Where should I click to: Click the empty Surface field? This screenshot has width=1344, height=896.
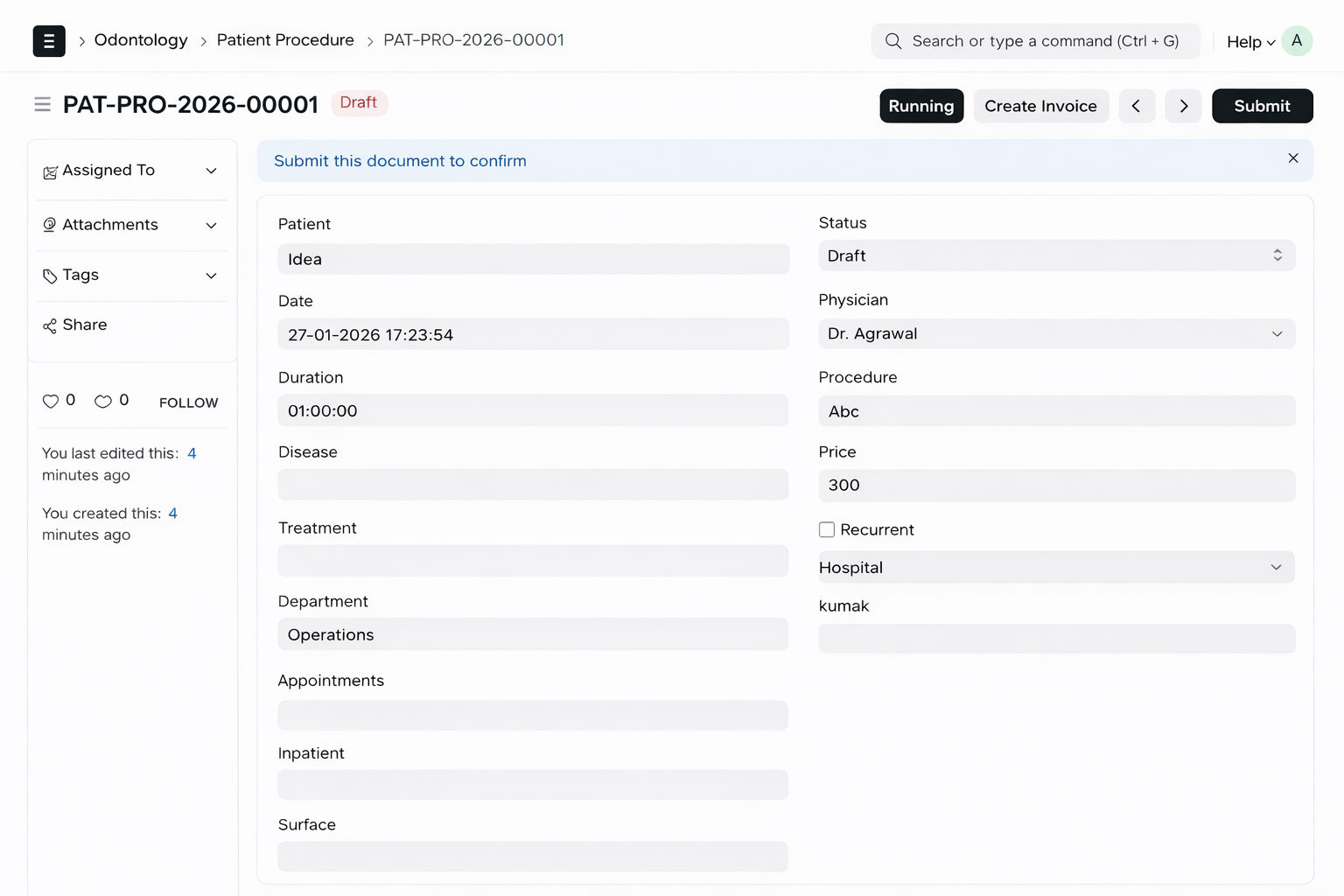(533, 857)
